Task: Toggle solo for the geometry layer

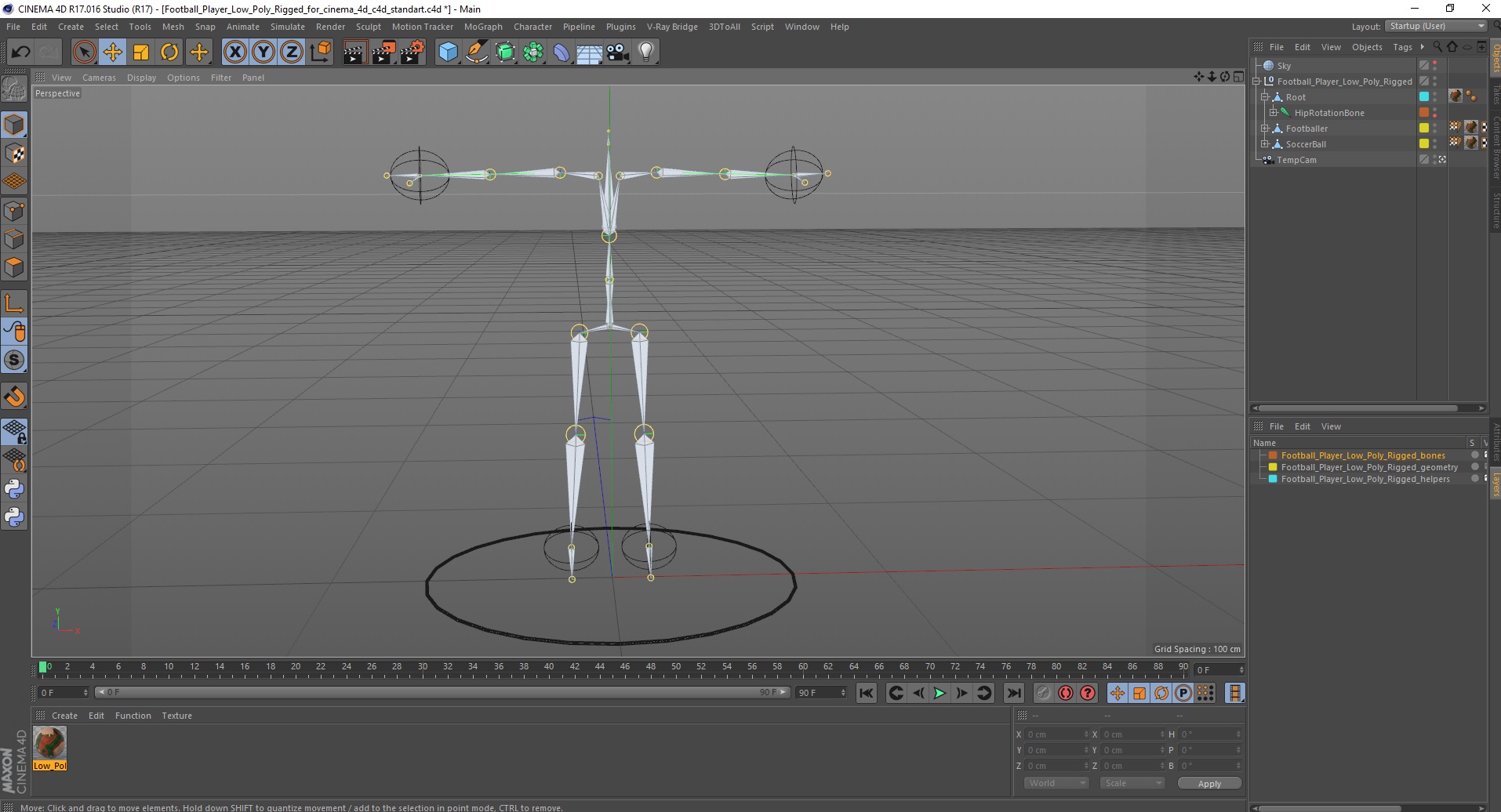Action: [1474, 467]
